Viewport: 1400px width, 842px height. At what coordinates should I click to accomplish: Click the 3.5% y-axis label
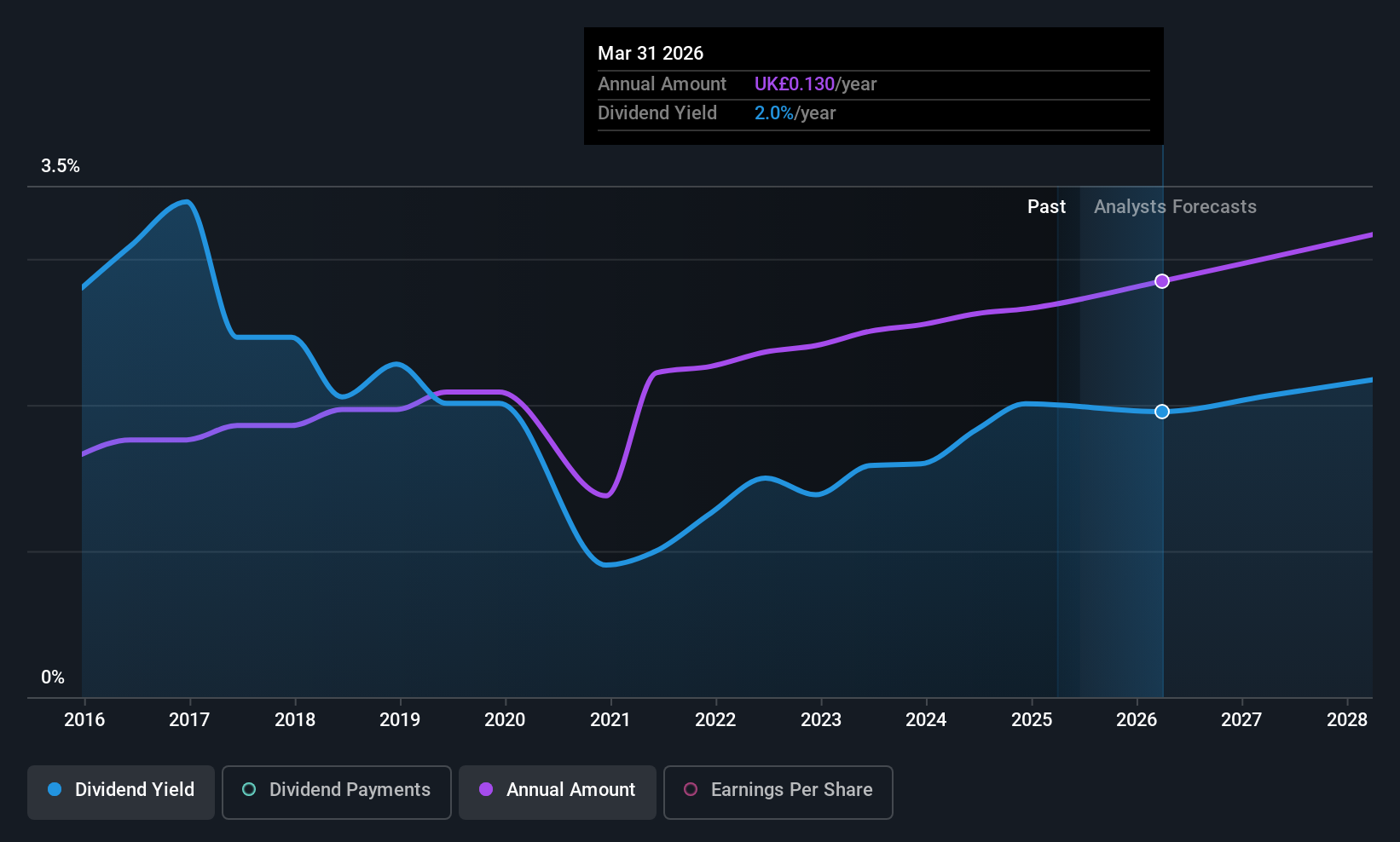coord(61,166)
